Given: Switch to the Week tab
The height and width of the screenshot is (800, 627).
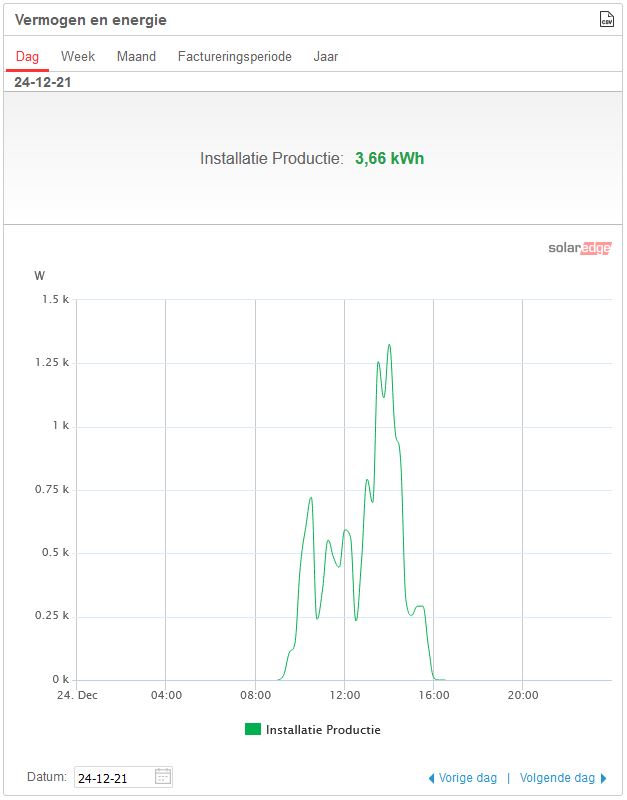Looking at the screenshot, I should pyautogui.click(x=78, y=57).
